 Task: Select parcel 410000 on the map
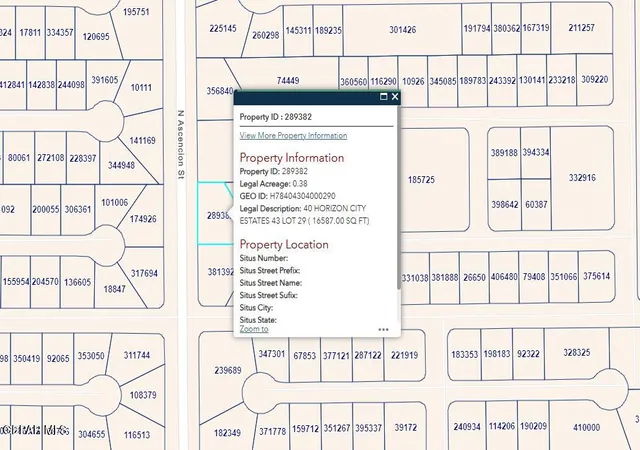tap(587, 428)
